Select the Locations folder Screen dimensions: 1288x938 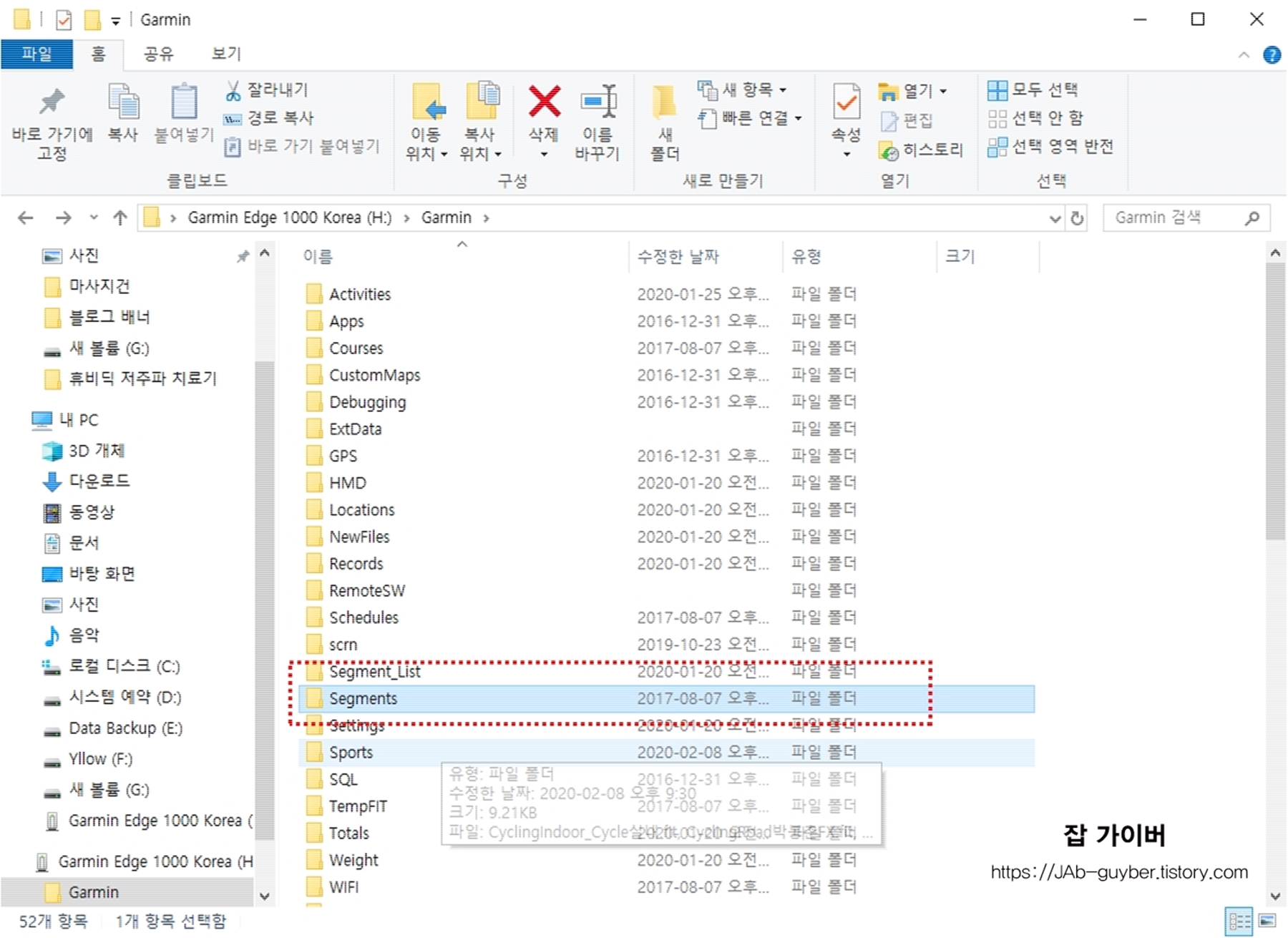coord(362,510)
